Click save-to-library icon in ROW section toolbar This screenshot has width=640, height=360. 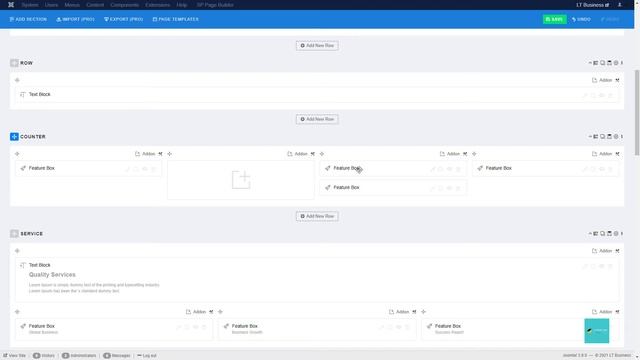click(x=609, y=63)
